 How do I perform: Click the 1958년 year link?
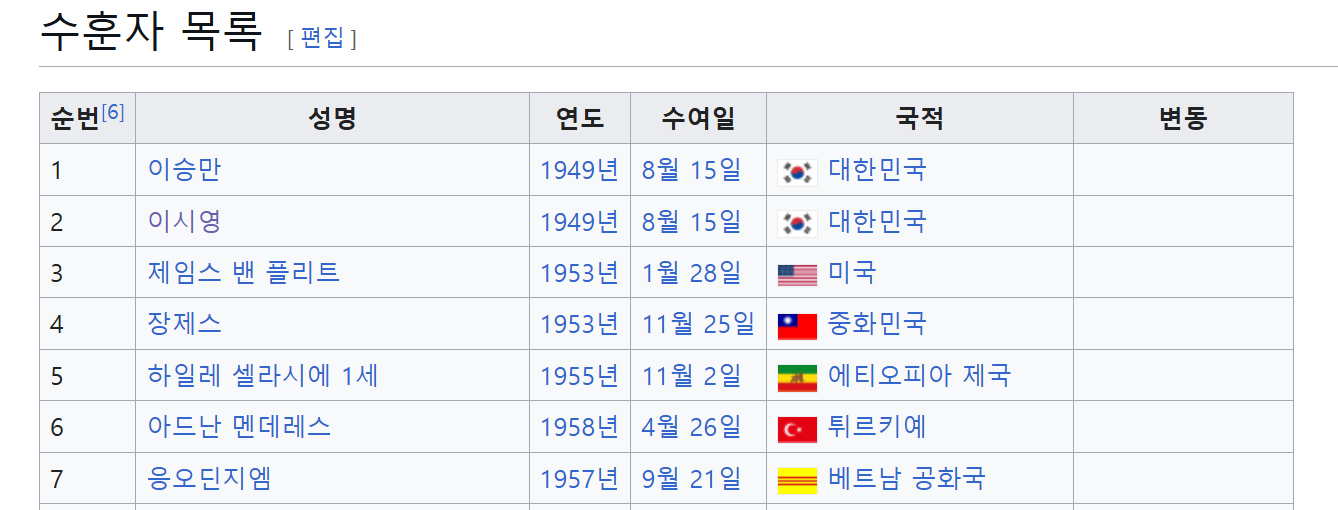pyautogui.click(x=580, y=427)
